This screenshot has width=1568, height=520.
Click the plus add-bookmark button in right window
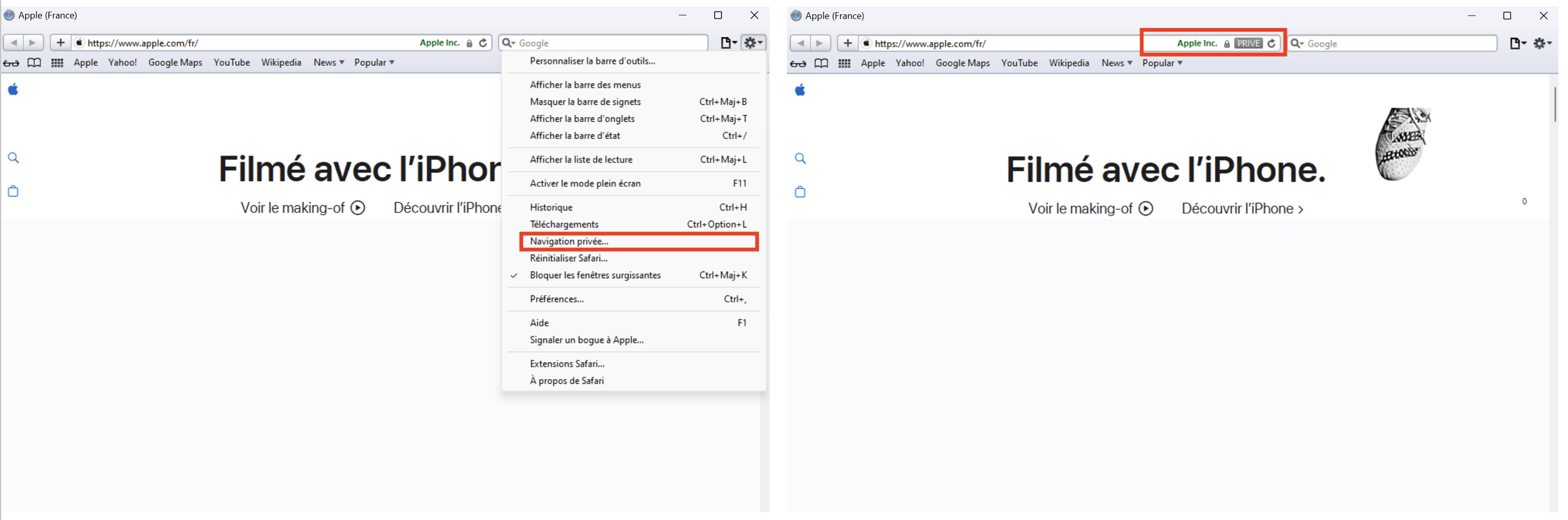click(847, 43)
